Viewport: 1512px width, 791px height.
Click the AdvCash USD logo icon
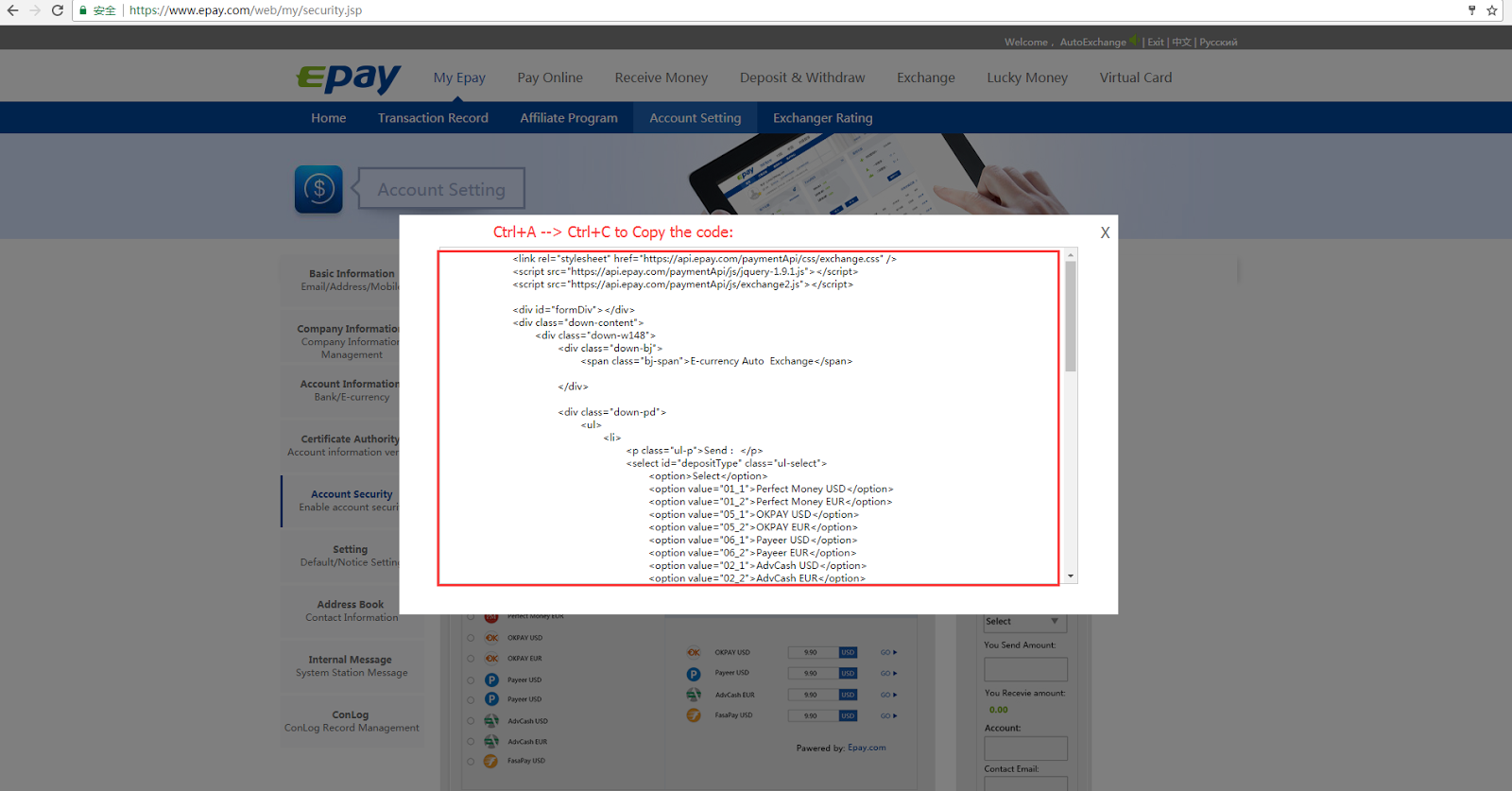[491, 721]
